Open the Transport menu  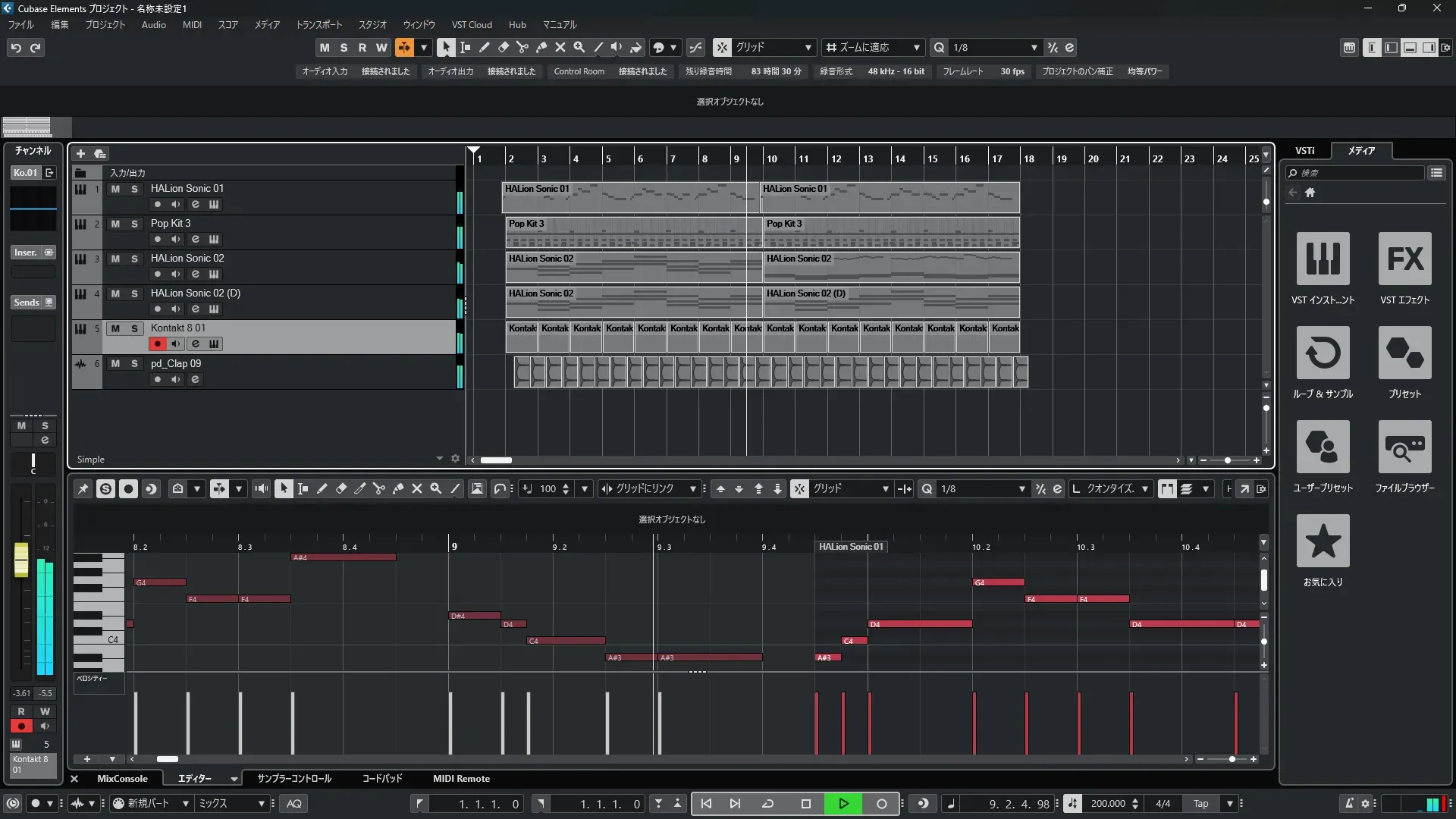point(318,24)
